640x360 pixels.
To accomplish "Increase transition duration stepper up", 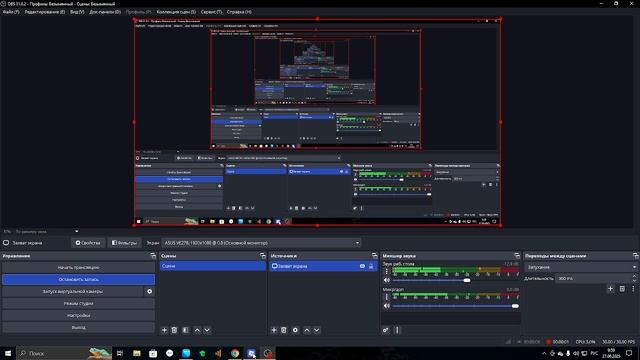I will point(634,276).
